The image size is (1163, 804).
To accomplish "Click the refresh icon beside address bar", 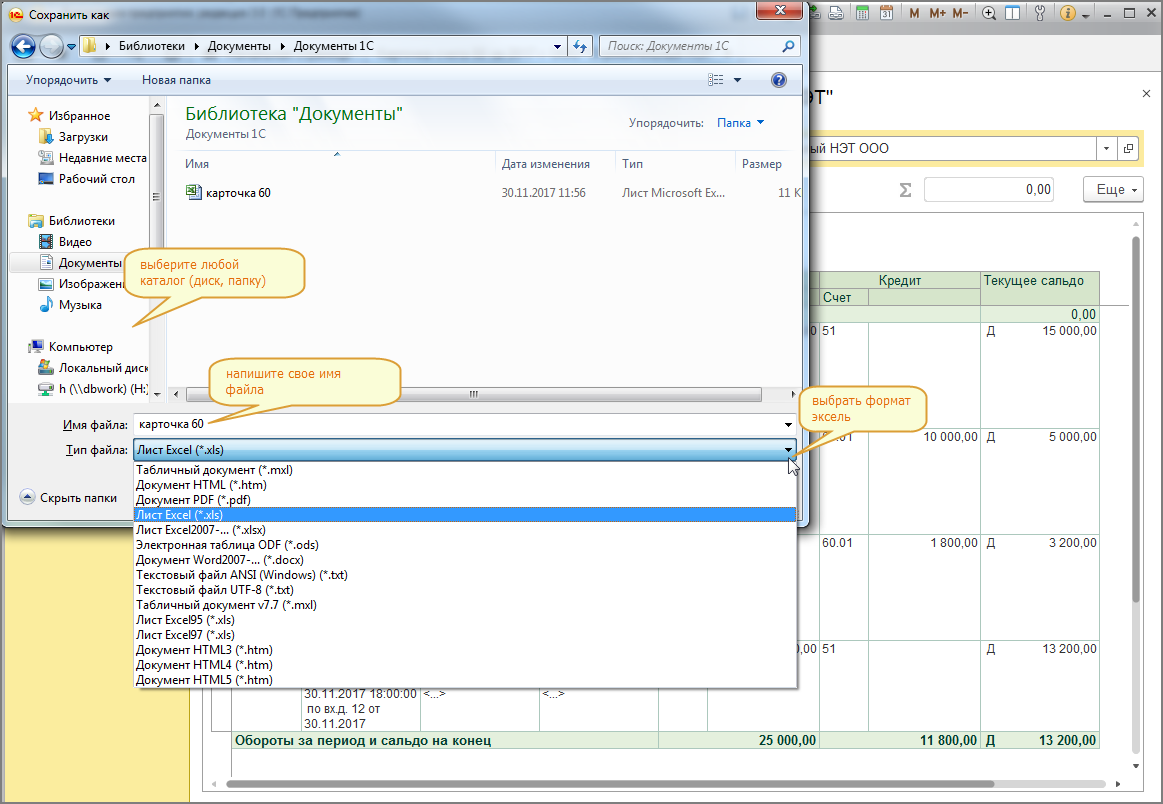I will point(580,46).
